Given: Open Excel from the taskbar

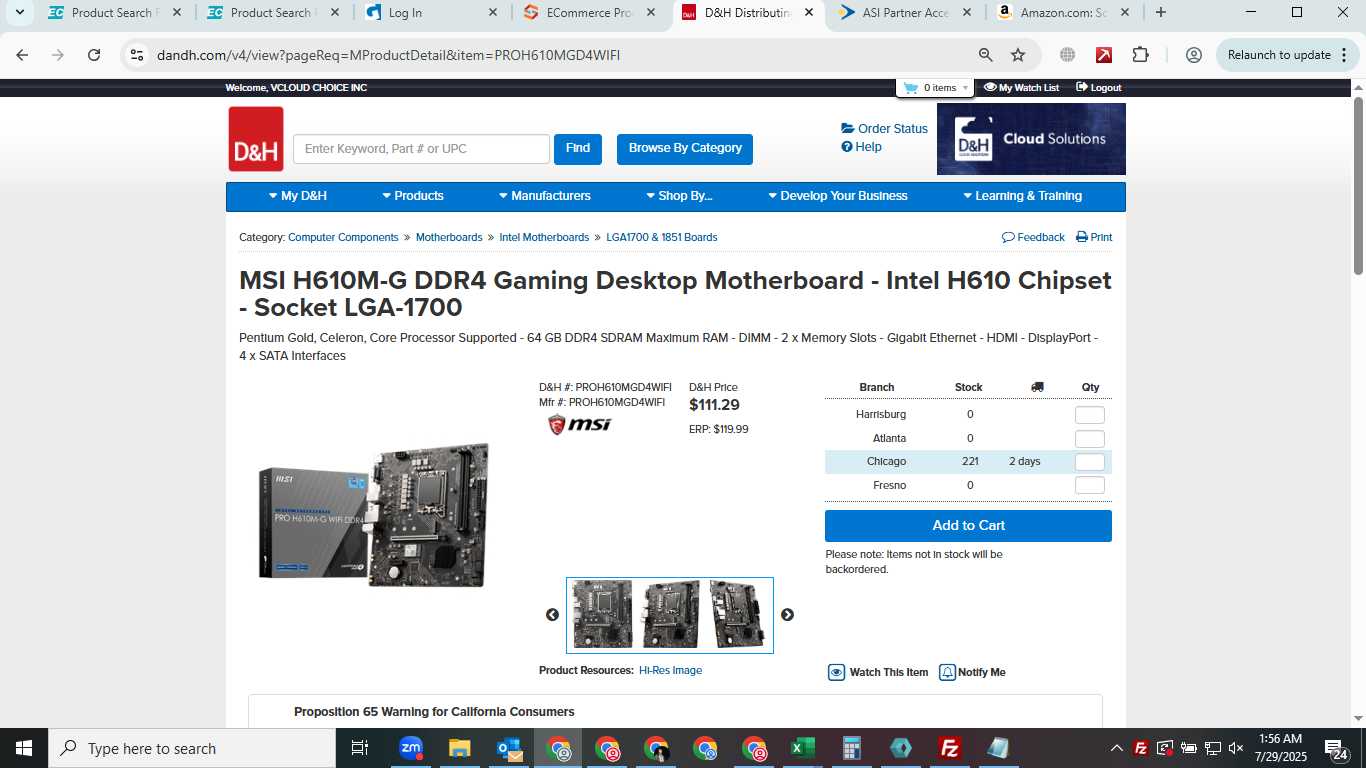Looking at the screenshot, I should (x=802, y=748).
